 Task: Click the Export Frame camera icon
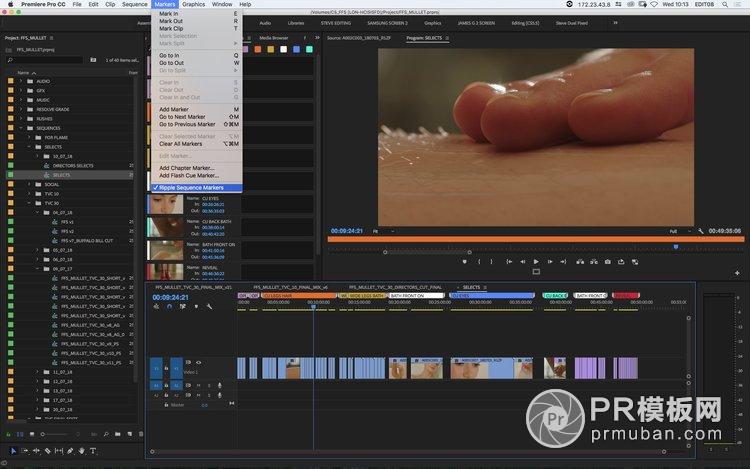pyautogui.click(x=607, y=261)
